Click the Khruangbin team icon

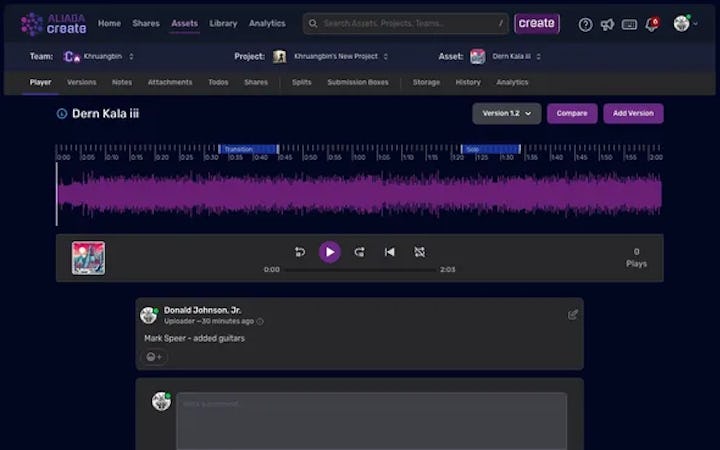pyautogui.click(x=72, y=56)
